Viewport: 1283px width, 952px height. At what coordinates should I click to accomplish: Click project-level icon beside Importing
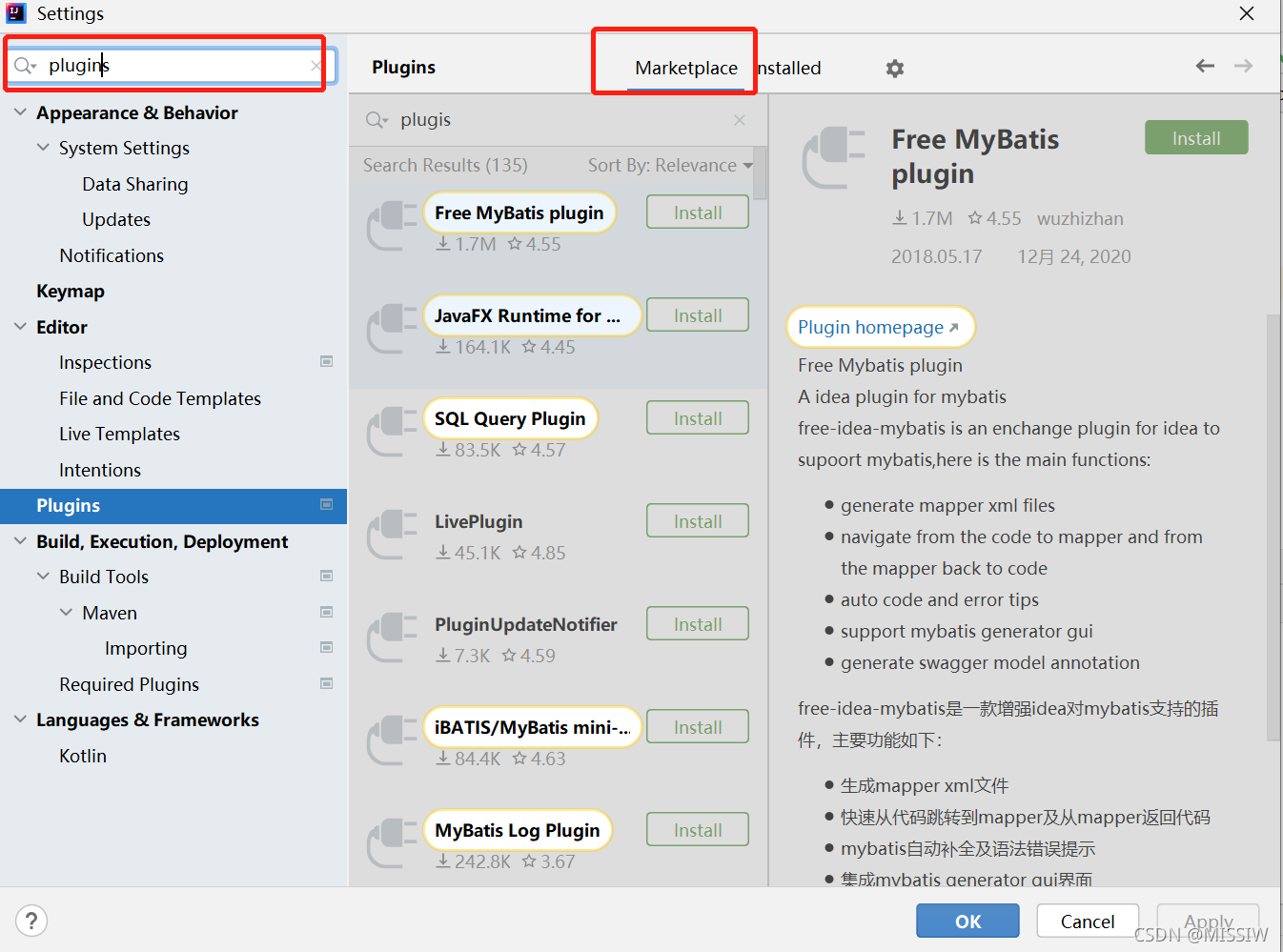coord(326,648)
